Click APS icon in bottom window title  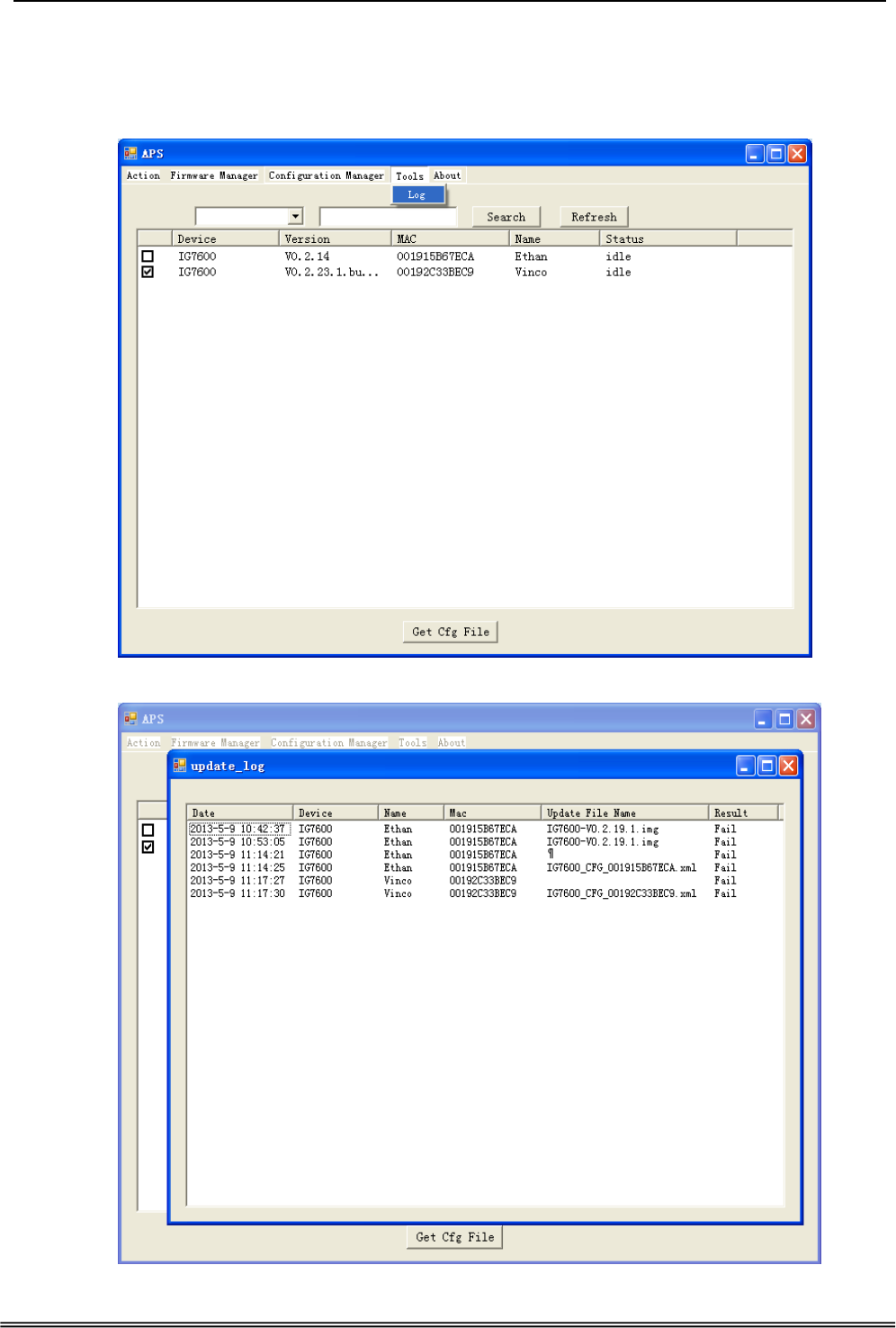tap(131, 719)
